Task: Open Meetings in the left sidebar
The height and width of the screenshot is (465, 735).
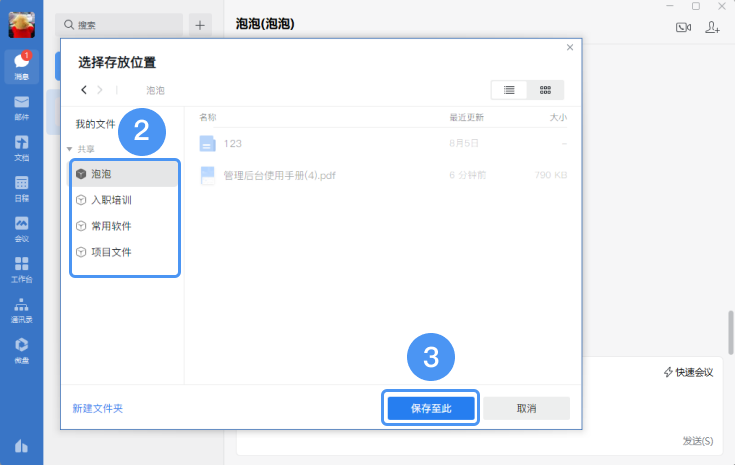Action: point(21,228)
